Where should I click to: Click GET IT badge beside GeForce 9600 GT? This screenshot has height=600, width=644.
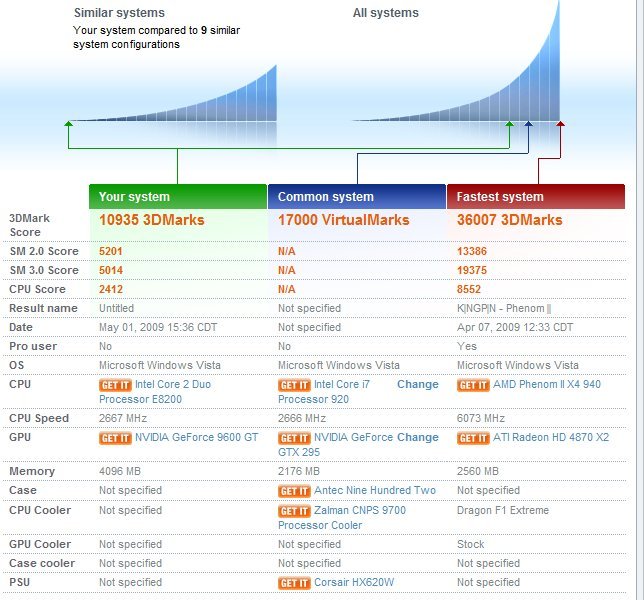click(115, 438)
